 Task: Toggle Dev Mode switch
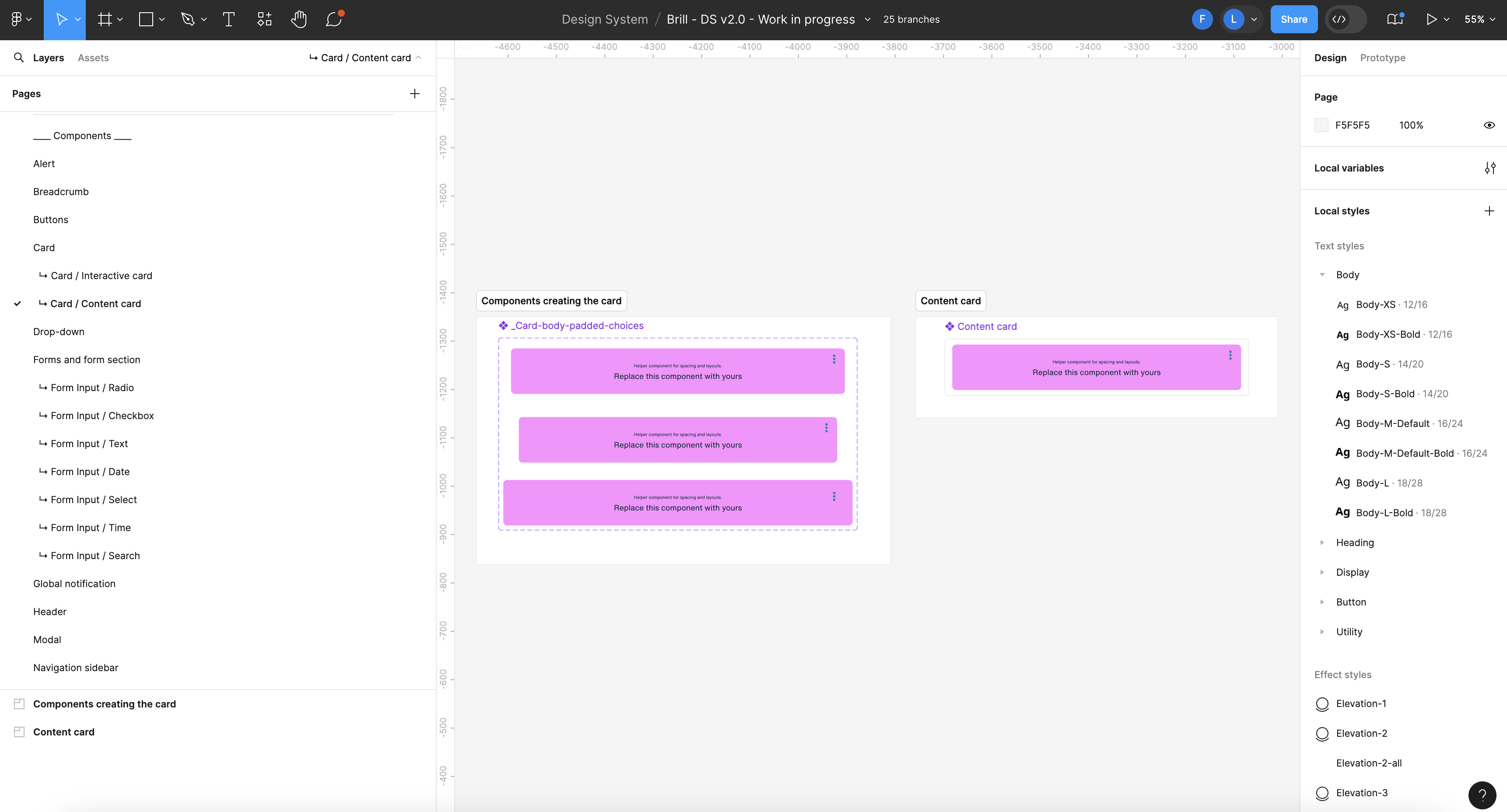coord(1345,19)
